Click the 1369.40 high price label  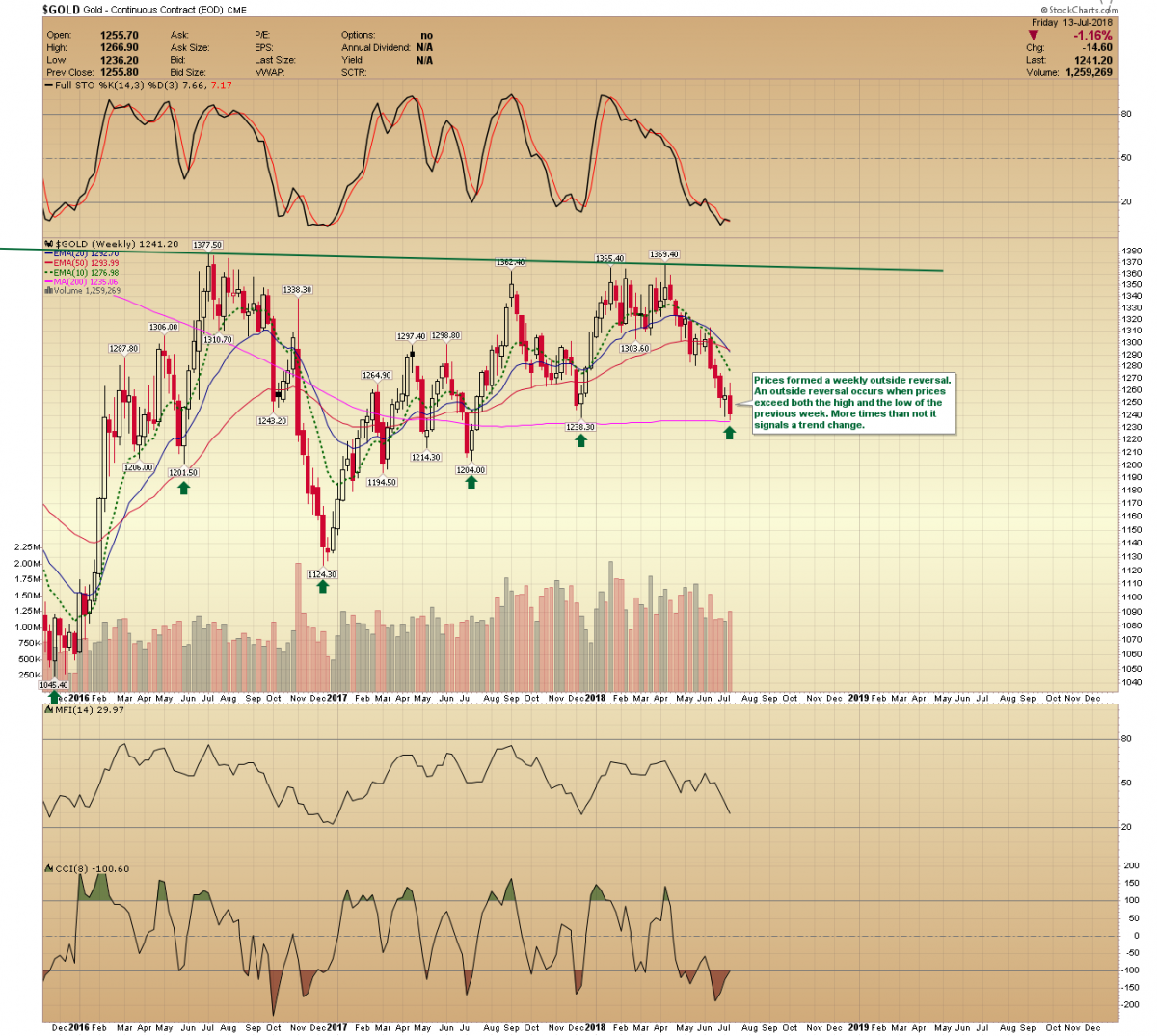[x=664, y=254]
